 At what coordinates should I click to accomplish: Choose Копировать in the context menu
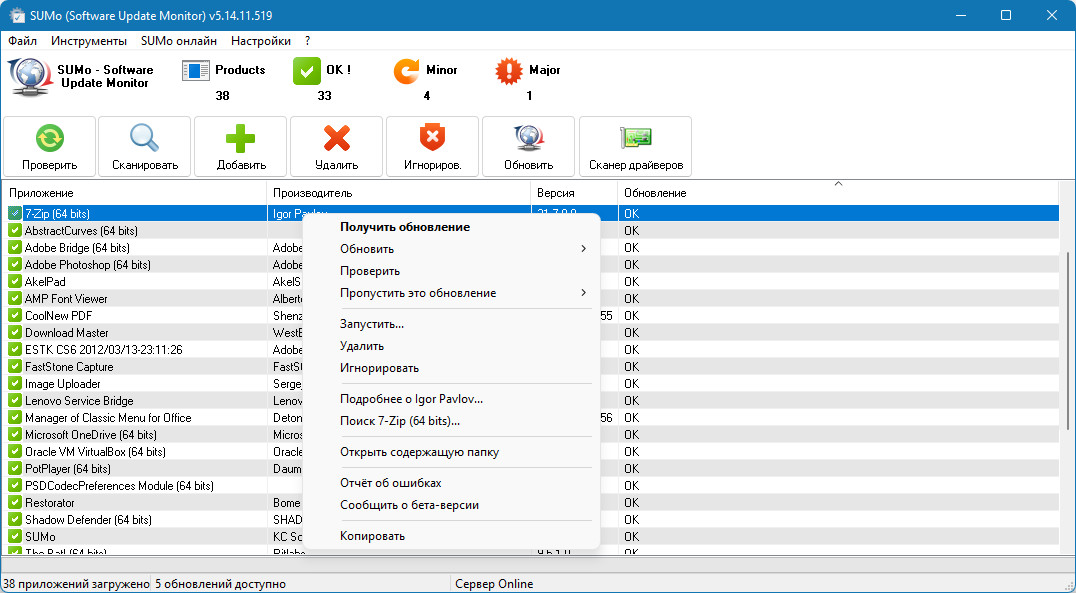pos(372,536)
